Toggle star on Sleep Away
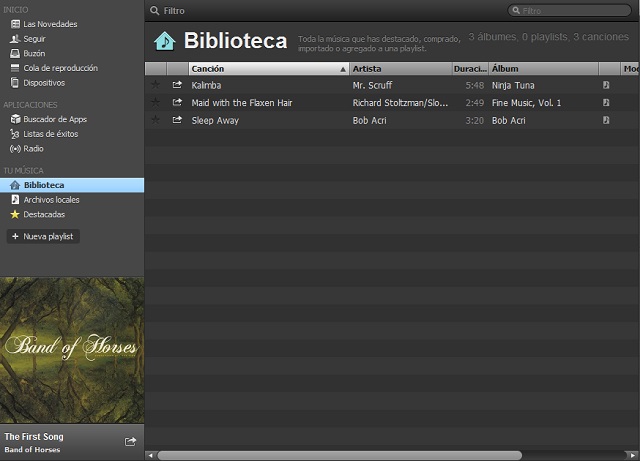 pos(155,120)
